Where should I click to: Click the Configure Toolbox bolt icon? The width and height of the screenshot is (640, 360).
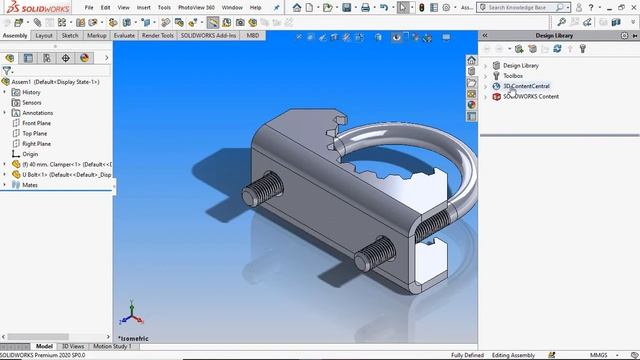pos(583,49)
